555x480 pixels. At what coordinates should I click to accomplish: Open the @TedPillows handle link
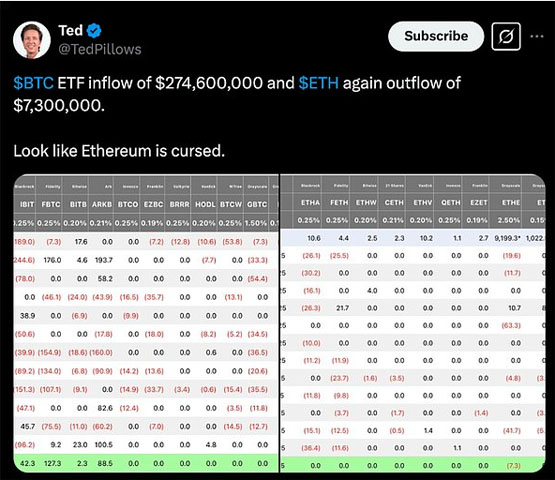100,49
